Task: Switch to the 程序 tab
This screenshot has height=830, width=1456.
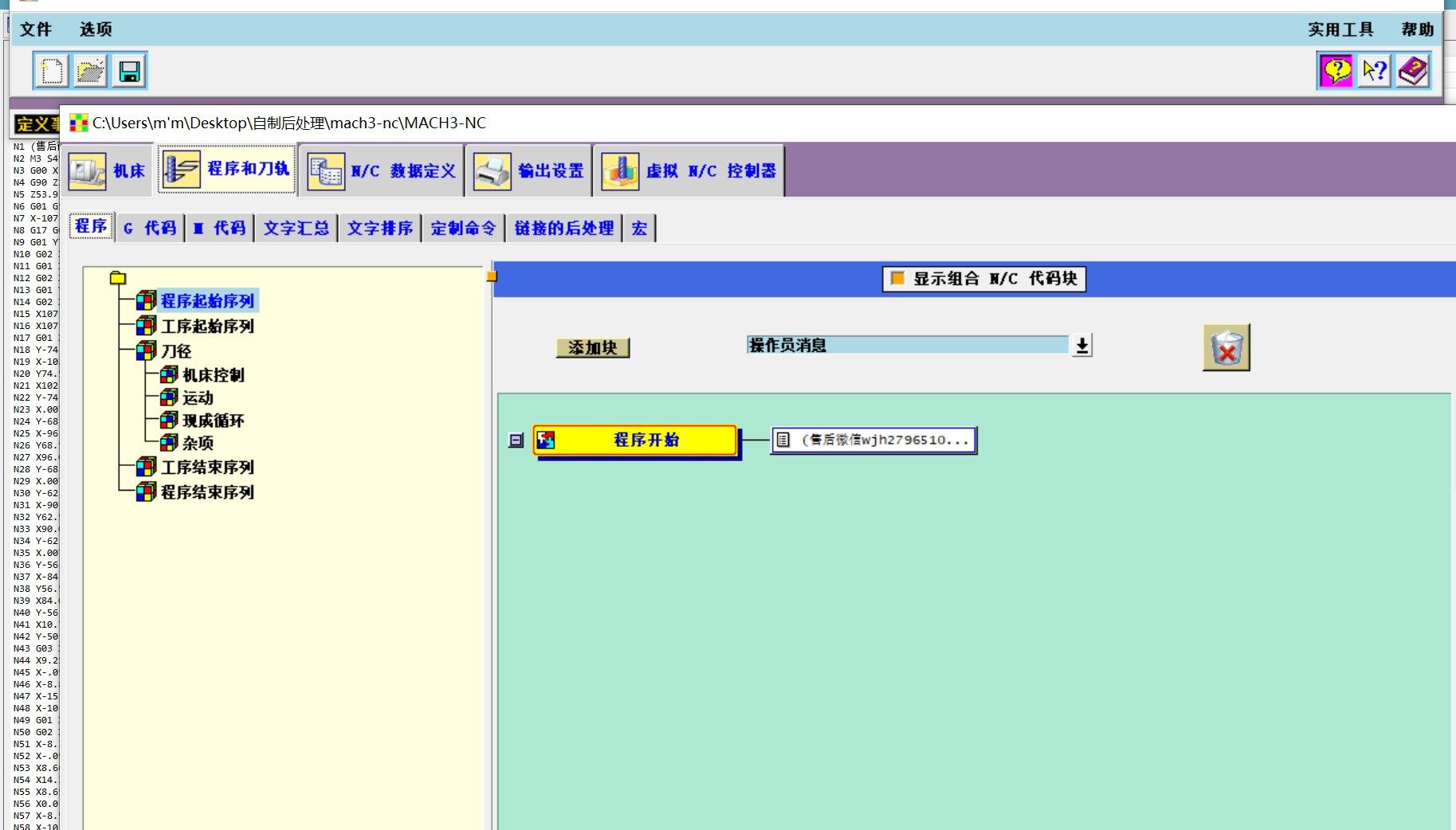Action: [91, 226]
